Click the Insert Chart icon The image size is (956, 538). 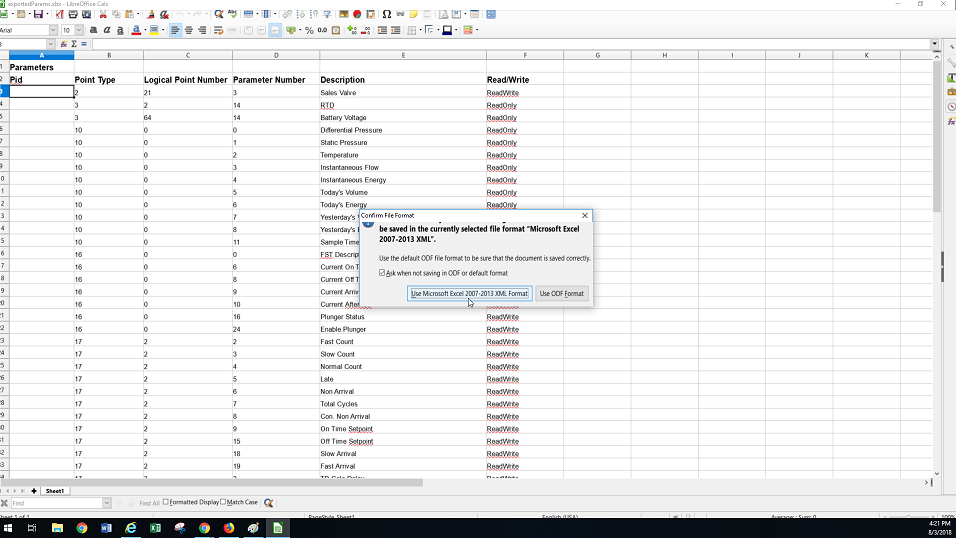point(357,15)
